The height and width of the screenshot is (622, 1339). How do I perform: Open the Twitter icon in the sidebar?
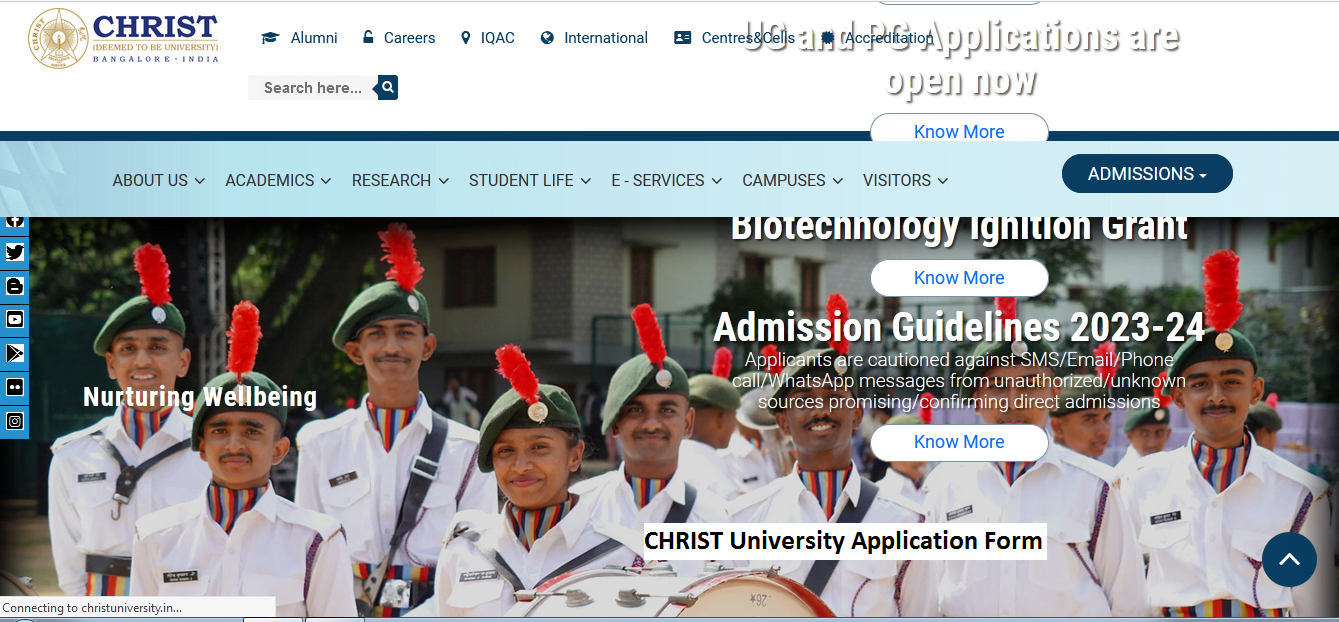[14, 253]
